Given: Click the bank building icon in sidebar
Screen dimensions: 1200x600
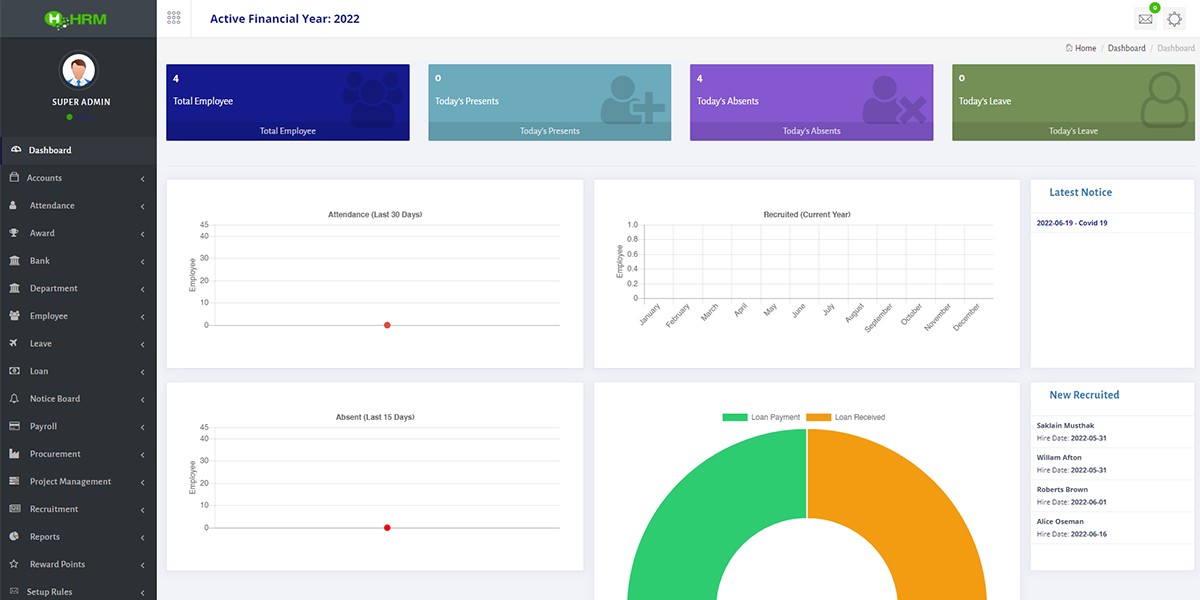Looking at the screenshot, I should 14,261.
